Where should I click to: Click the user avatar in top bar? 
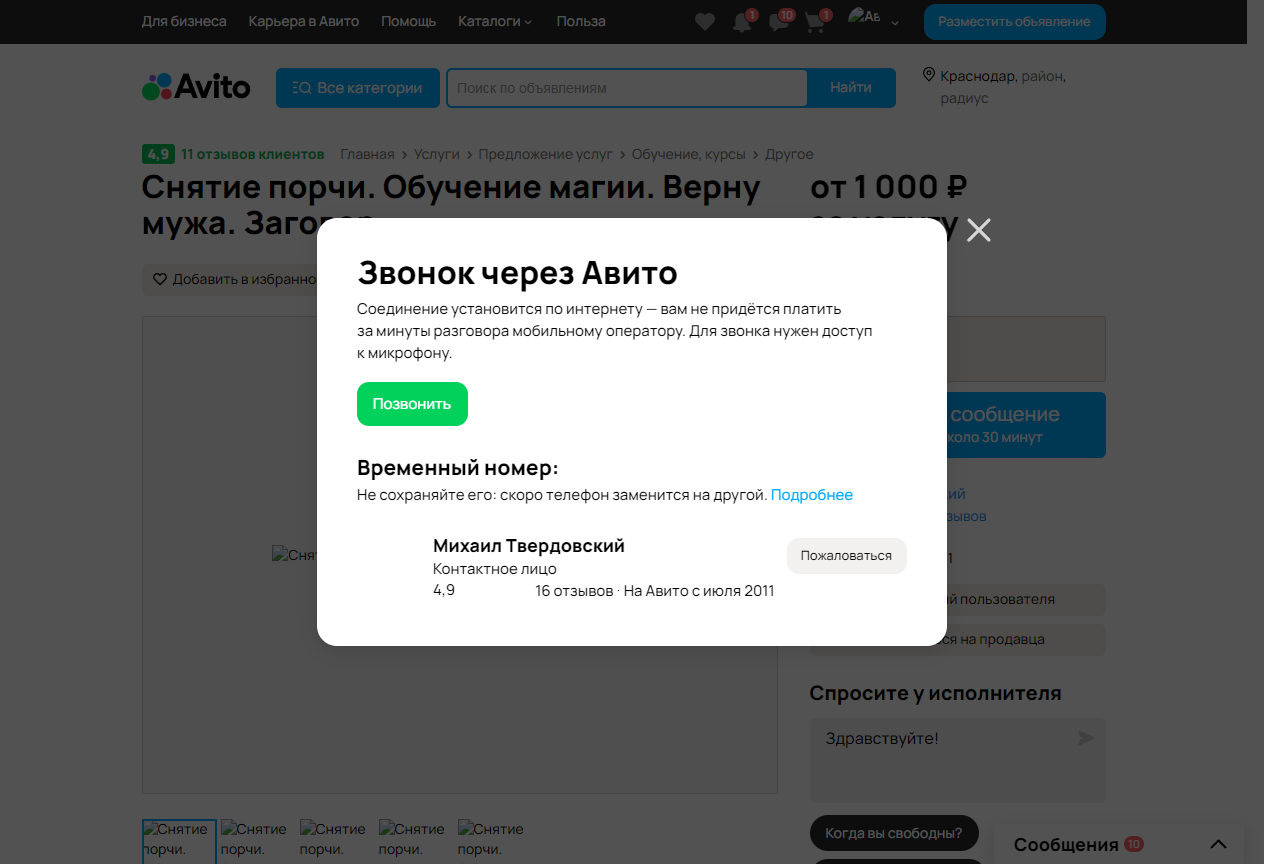pyautogui.click(x=864, y=16)
